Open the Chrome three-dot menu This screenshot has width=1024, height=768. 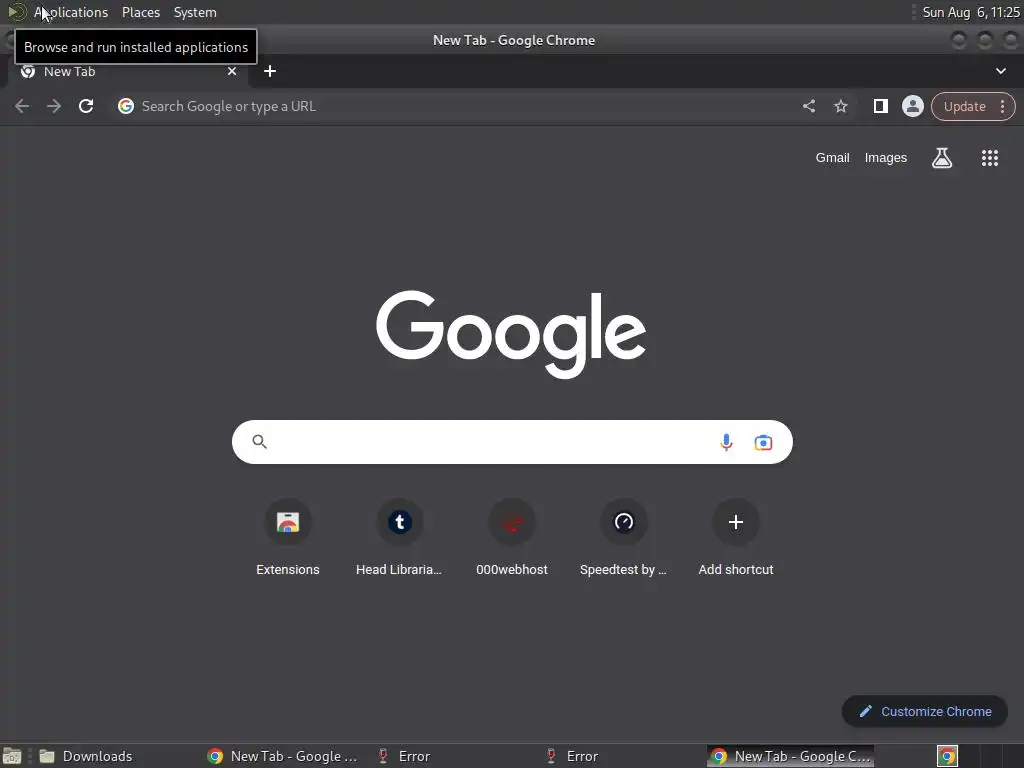[x=1002, y=106]
